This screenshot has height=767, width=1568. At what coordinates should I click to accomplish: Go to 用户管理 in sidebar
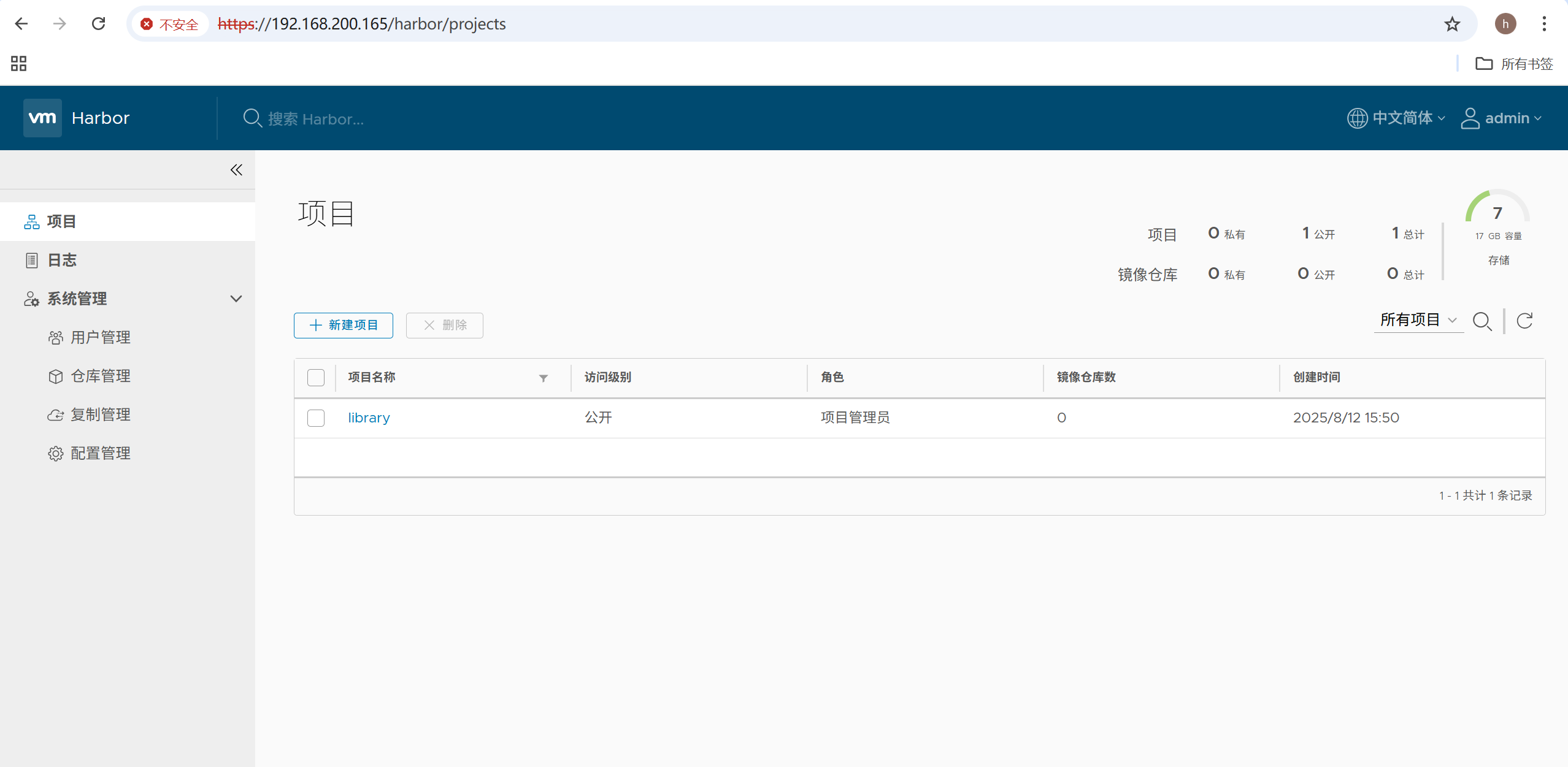pyautogui.click(x=100, y=337)
